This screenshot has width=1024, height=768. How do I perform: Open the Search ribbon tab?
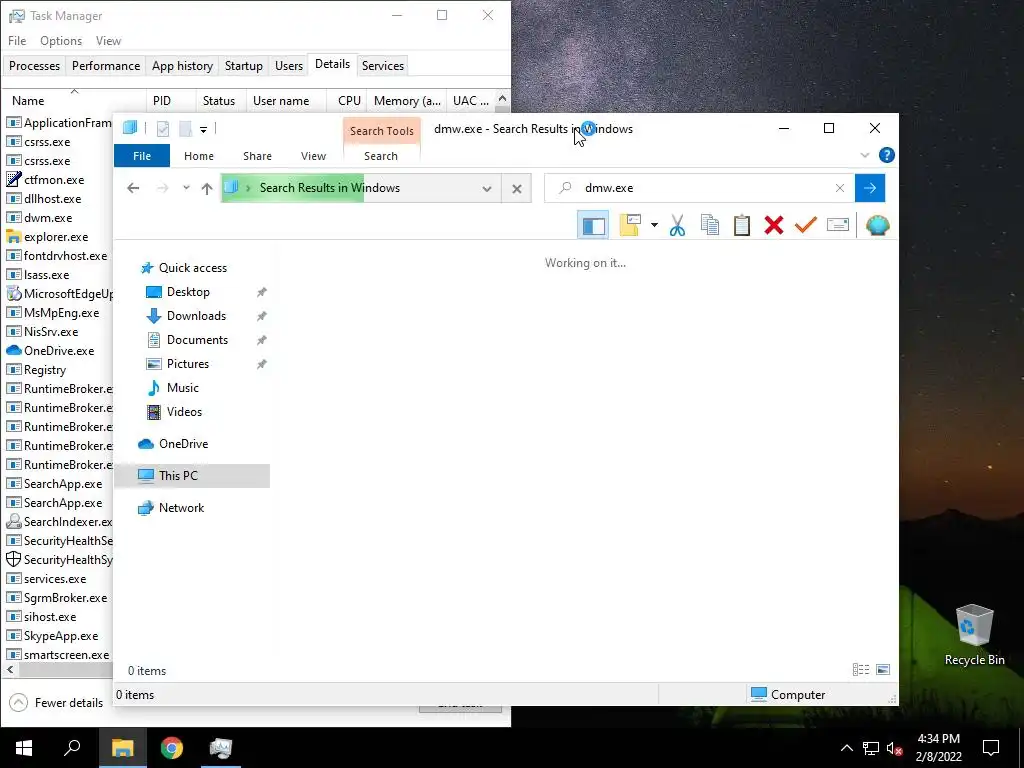click(381, 156)
